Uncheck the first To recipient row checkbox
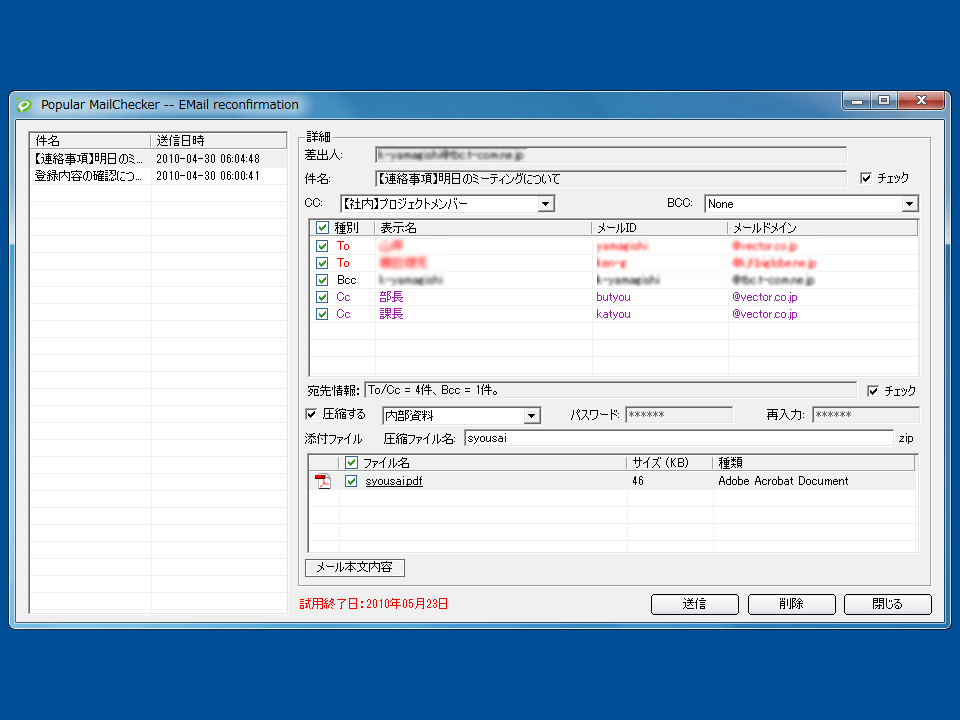 point(322,246)
